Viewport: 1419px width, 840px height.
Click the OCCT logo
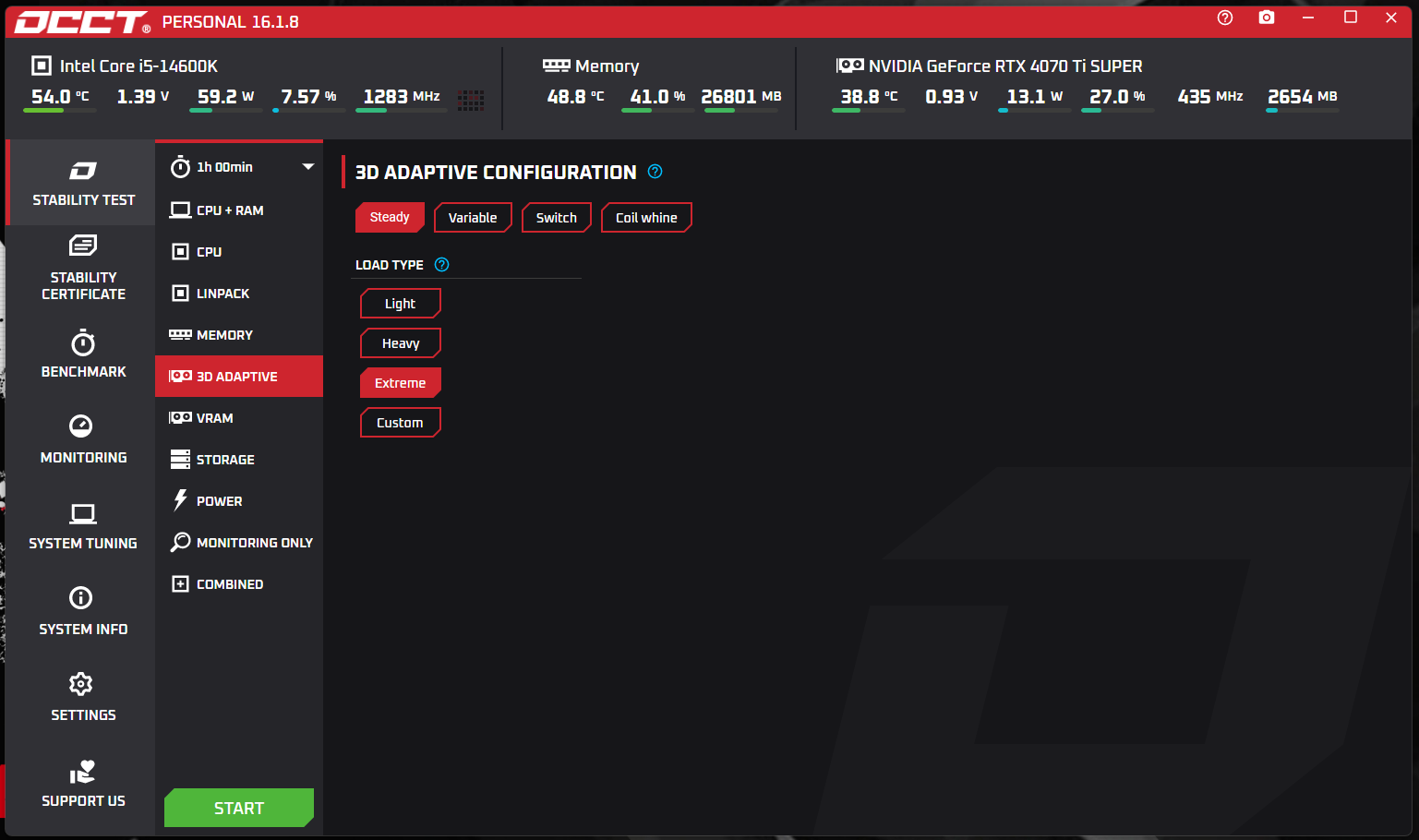(x=82, y=22)
